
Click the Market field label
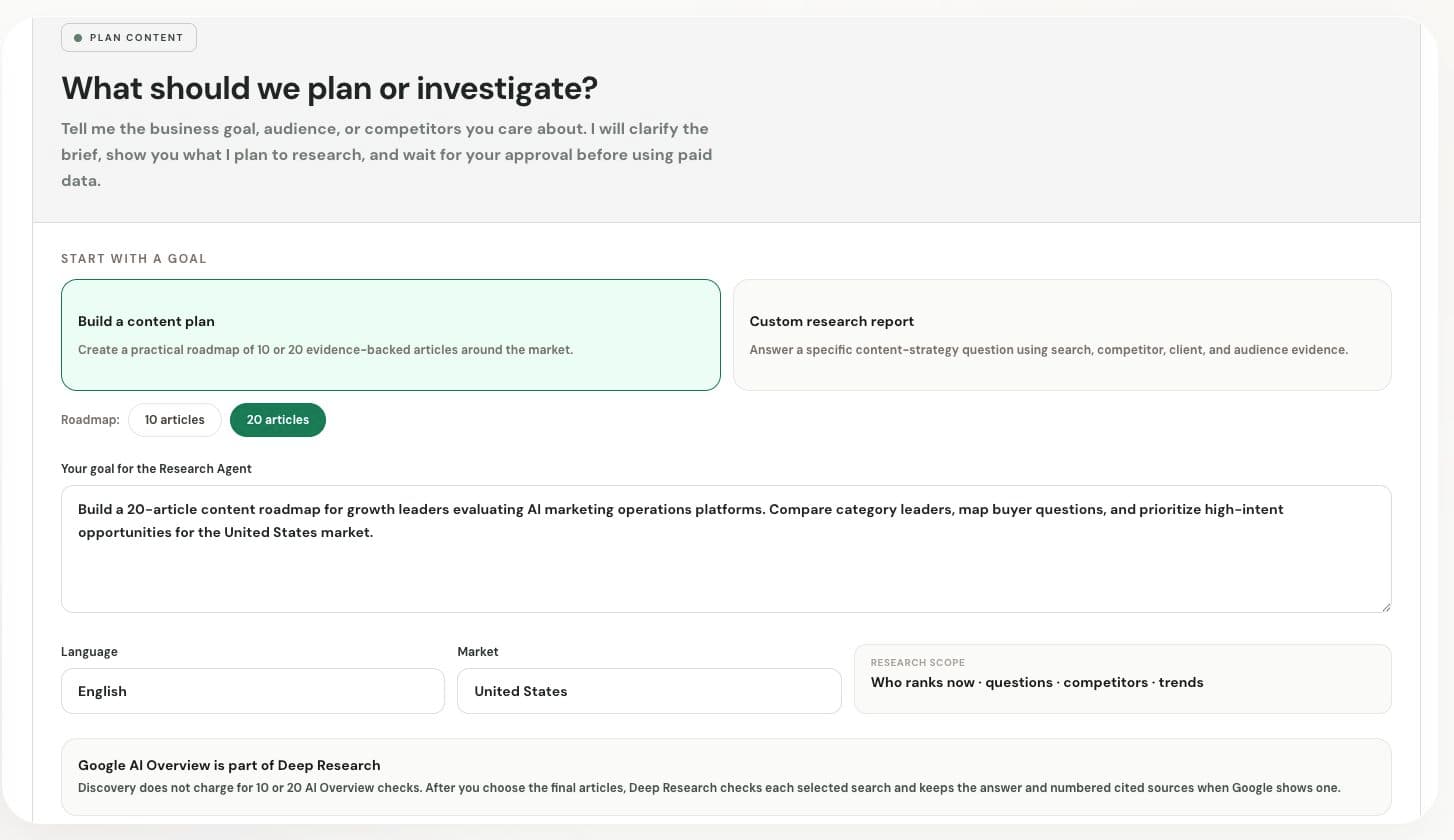click(x=478, y=652)
